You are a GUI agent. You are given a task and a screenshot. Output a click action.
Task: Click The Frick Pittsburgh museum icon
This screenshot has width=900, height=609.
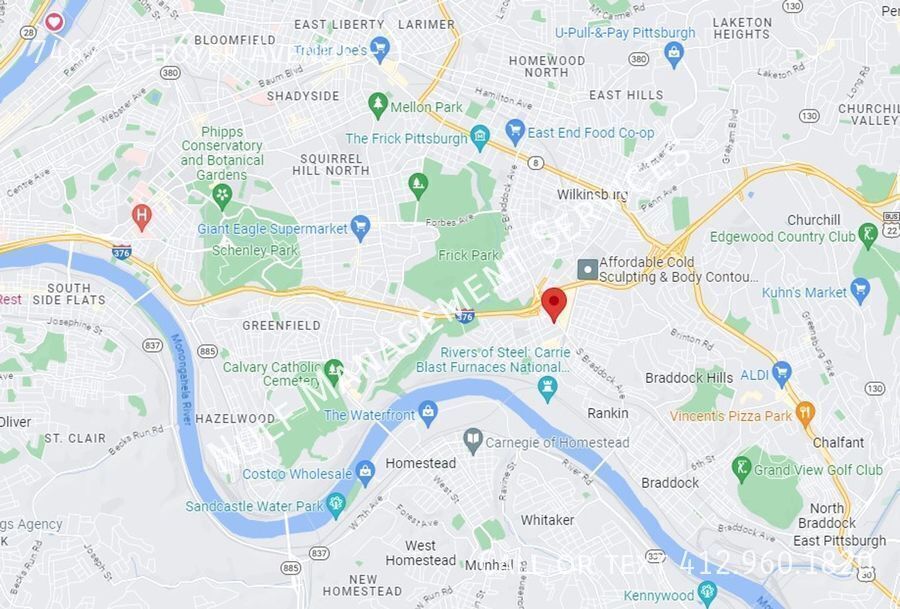480,138
